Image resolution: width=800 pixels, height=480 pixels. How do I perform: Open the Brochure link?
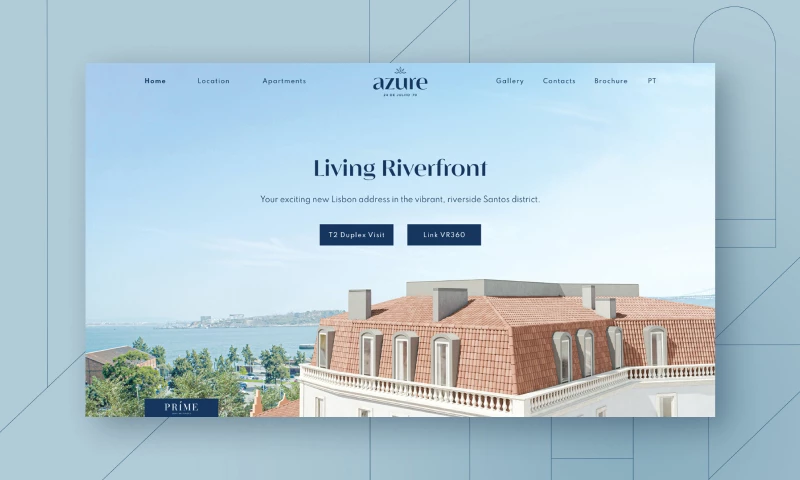[610, 81]
